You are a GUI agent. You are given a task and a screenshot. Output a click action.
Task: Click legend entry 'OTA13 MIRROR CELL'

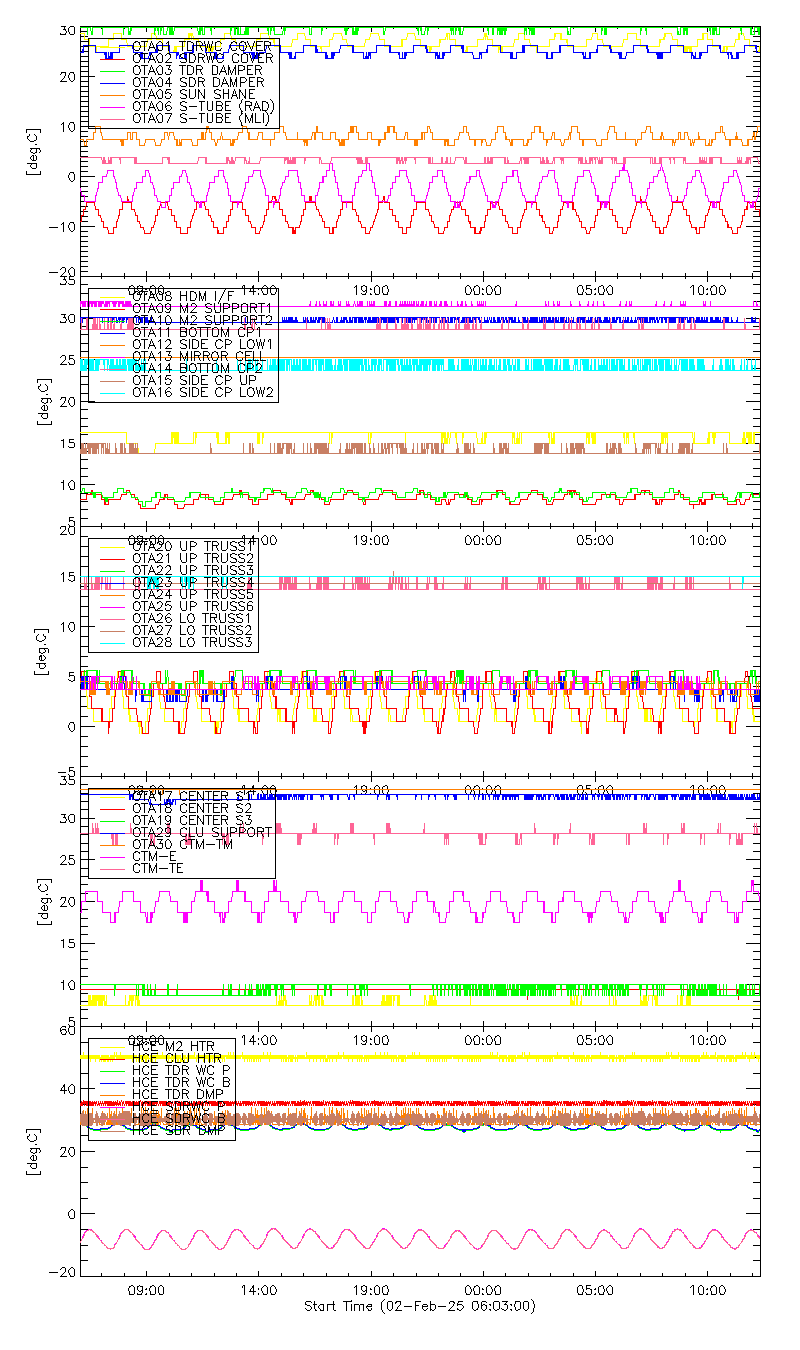point(198,355)
